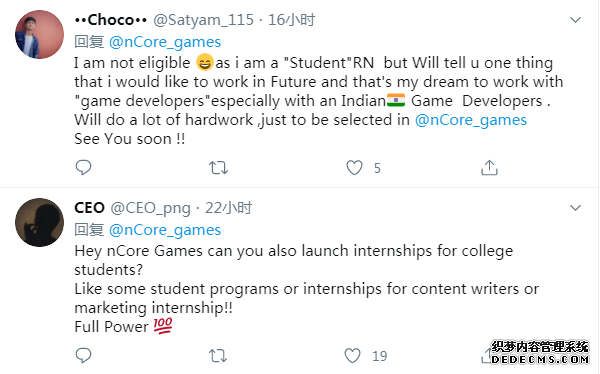Open more options chevron on Choco's tweet
The height and width of the screenshot is (374, 600).
tap(575, 20)
